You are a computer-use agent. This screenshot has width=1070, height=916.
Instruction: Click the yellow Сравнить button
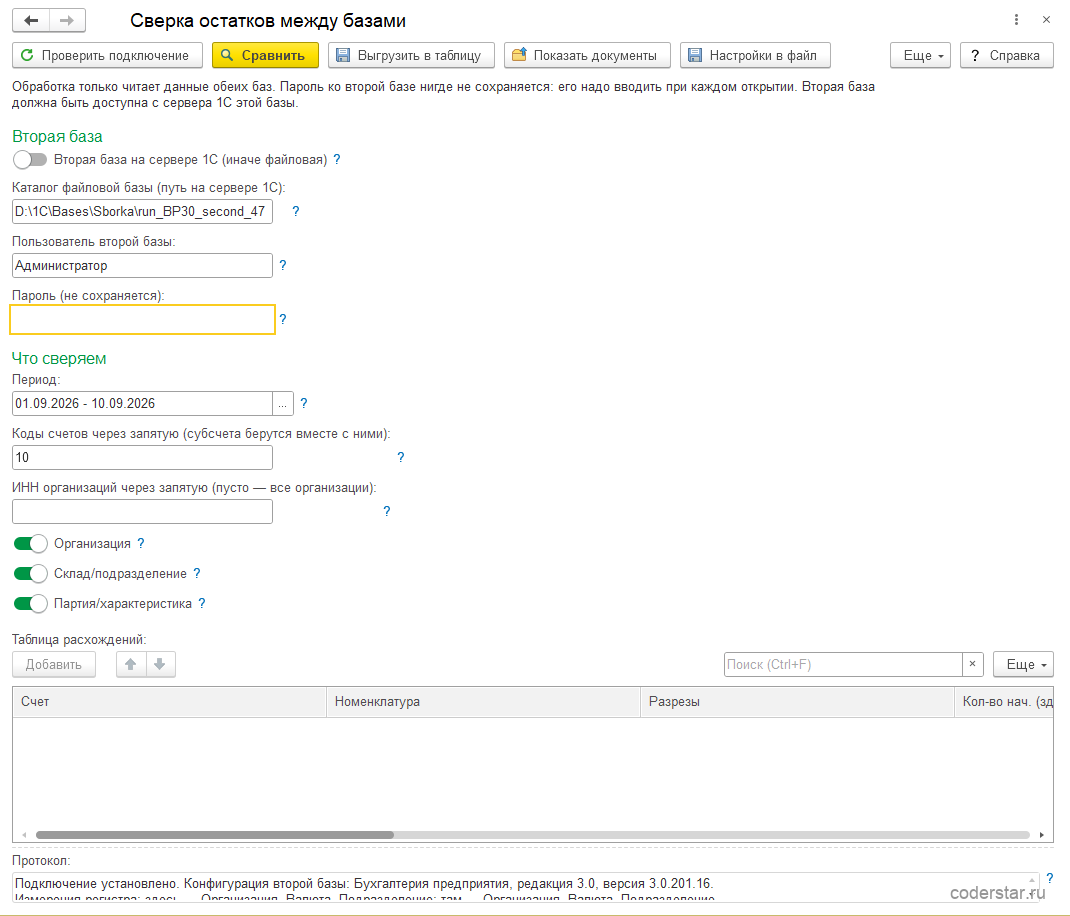pos(265,55)
